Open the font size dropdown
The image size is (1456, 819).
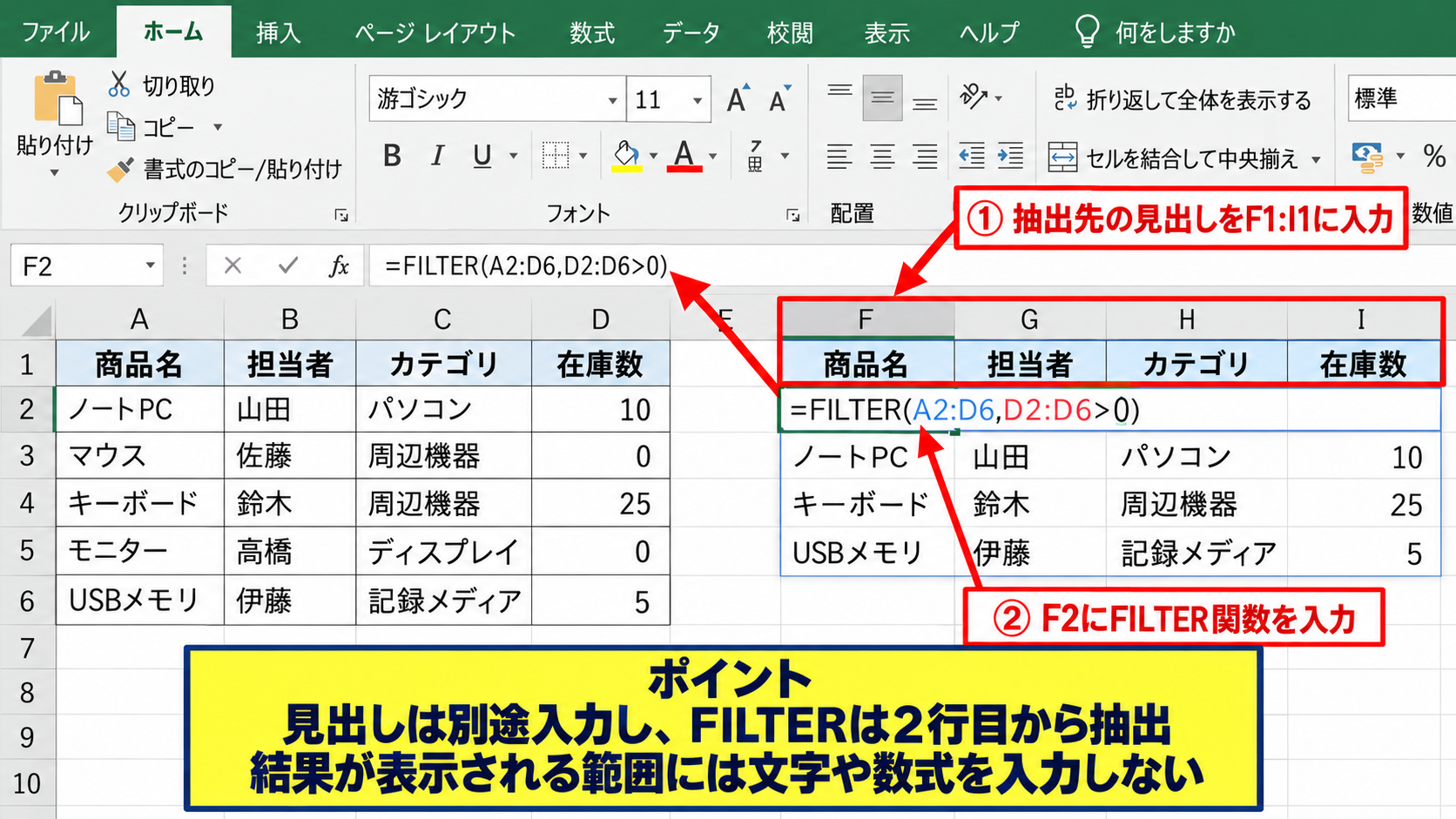point(697,100)
